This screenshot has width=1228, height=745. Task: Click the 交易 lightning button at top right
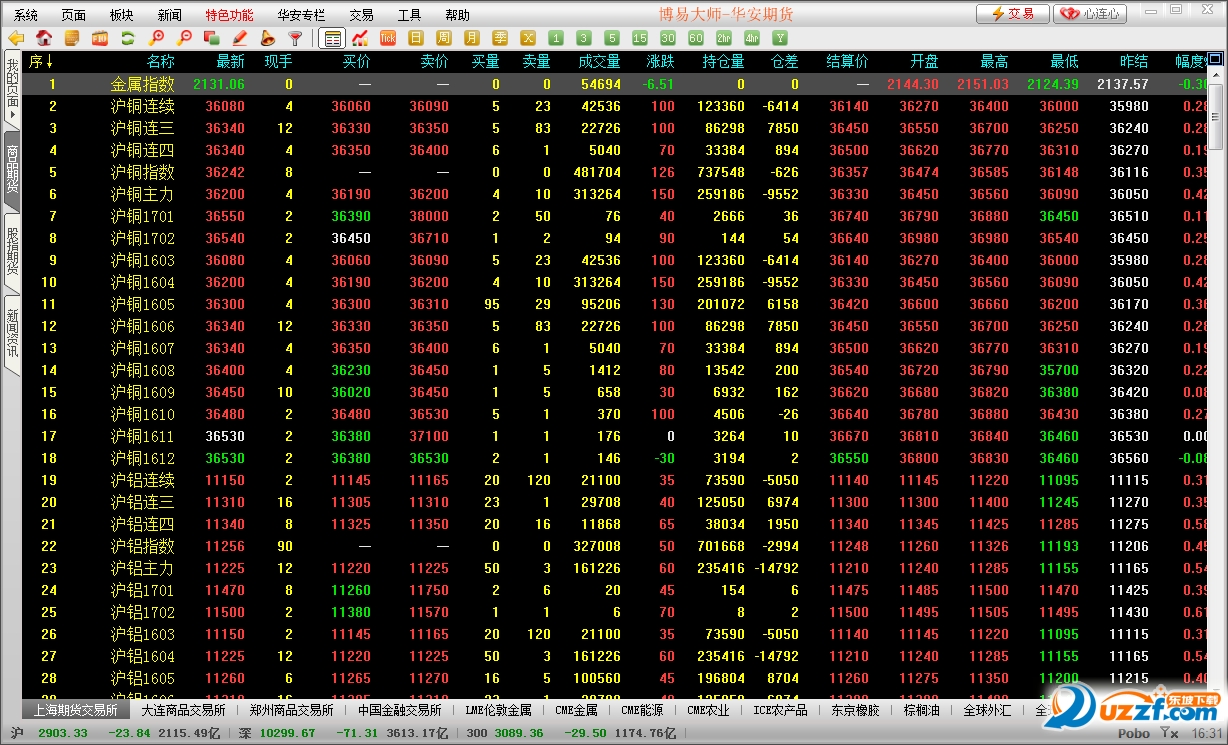point(1013,14)
